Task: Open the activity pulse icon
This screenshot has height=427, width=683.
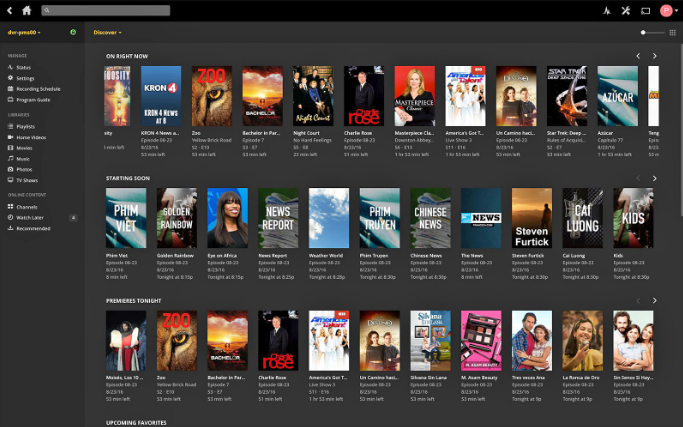Action: pyautogui.click(x=607, y=10)
